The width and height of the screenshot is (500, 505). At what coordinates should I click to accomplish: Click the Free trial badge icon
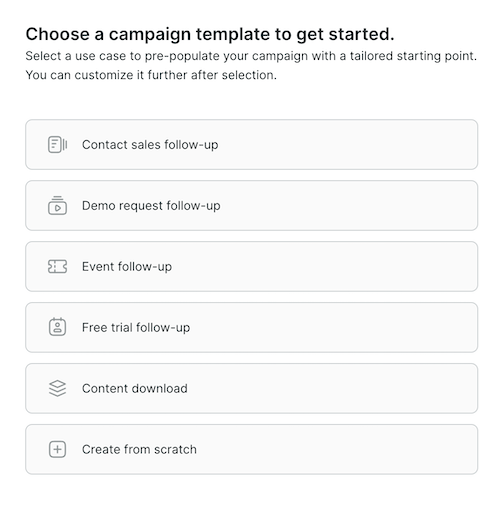point(57,327)
